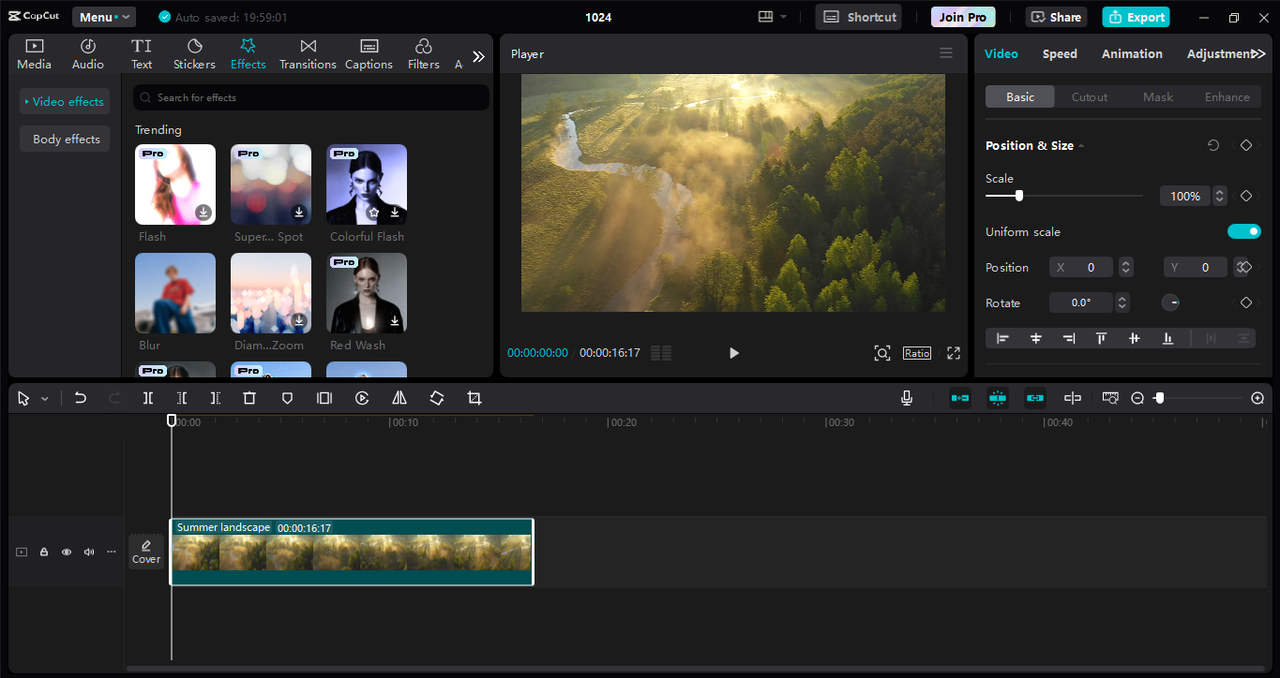Select the Enhance sub-tab
The height and width of the screenshot is (678, 1280).
pos(1227,97)
